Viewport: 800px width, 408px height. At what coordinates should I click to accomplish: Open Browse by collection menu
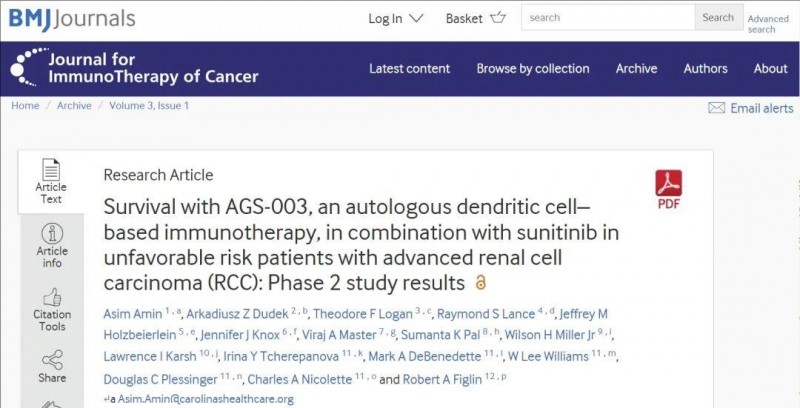point(533,69)
